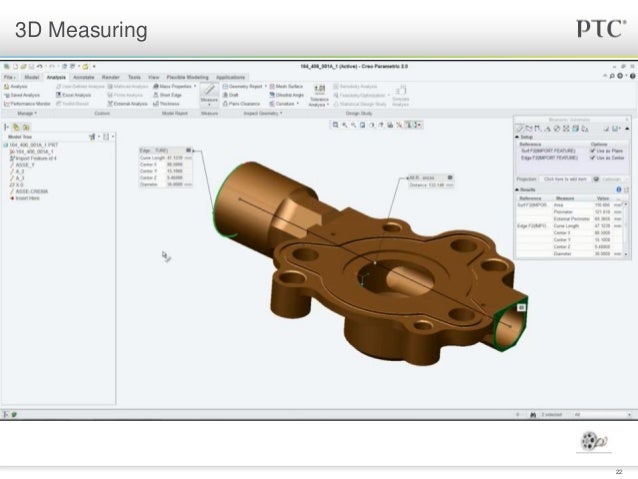Collapse the edge callout panel icon

coord(188,150)
